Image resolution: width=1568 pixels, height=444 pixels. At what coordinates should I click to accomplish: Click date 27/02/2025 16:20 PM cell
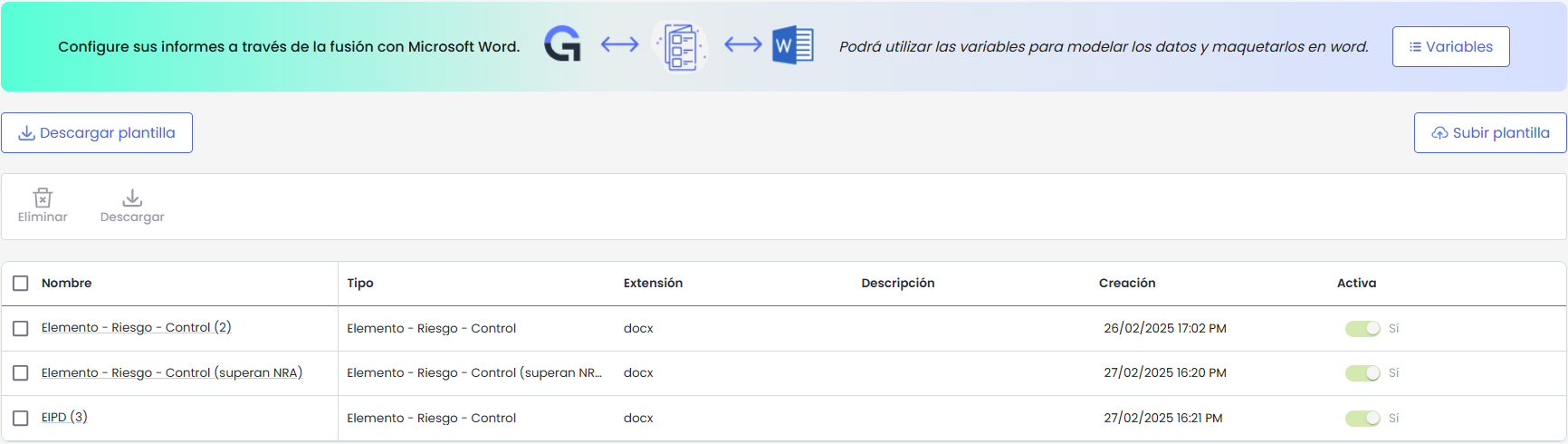[1165, 372]
